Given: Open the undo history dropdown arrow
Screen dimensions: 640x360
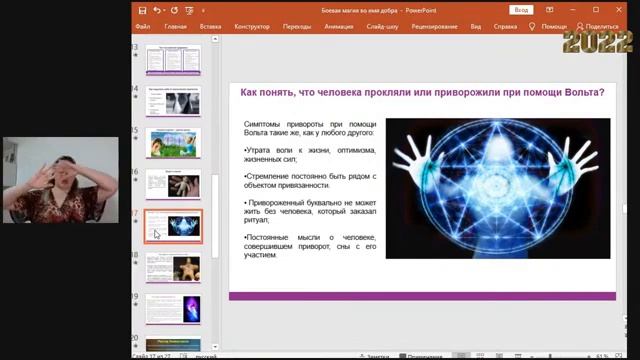Looking at the screenshot, I should click(x=164, y=11).
